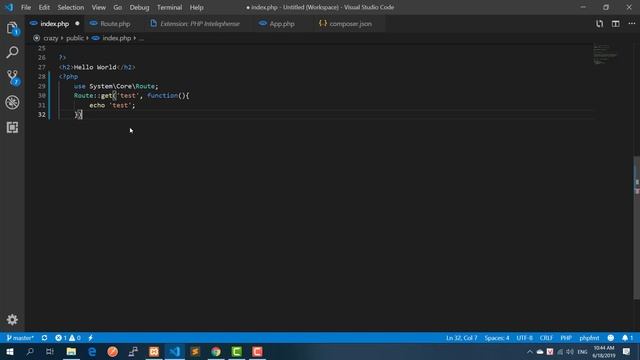
Task: Click the ENG language indicator in tray
Action: (x=582, y=351)
